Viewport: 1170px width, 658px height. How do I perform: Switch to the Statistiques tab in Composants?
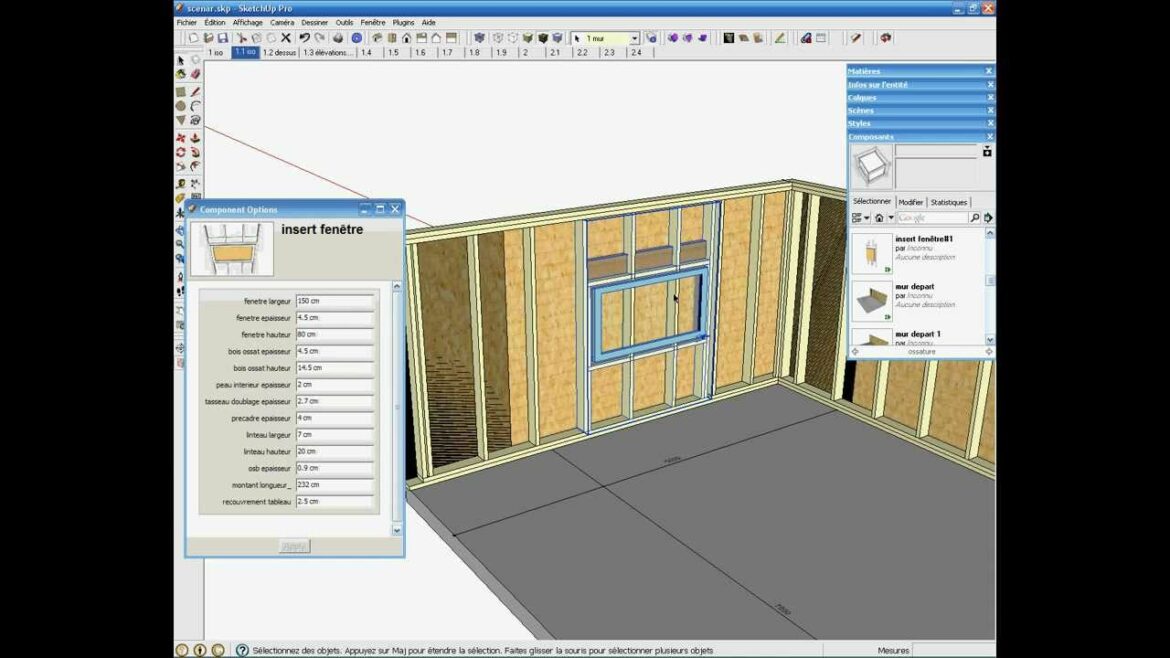[948, 202]
